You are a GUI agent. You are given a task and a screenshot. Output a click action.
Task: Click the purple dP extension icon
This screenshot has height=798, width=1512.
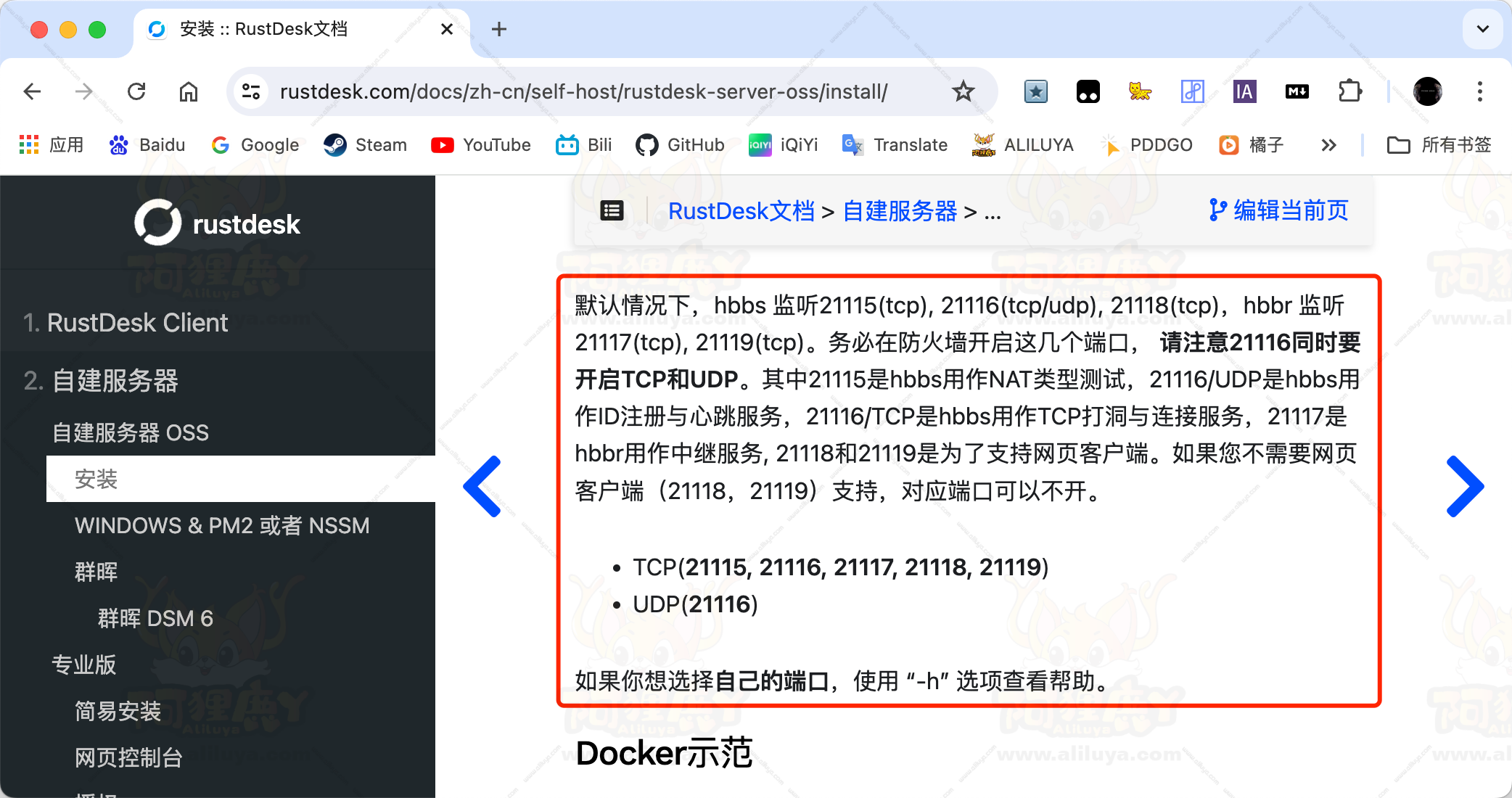click(x=1192, y=91)
